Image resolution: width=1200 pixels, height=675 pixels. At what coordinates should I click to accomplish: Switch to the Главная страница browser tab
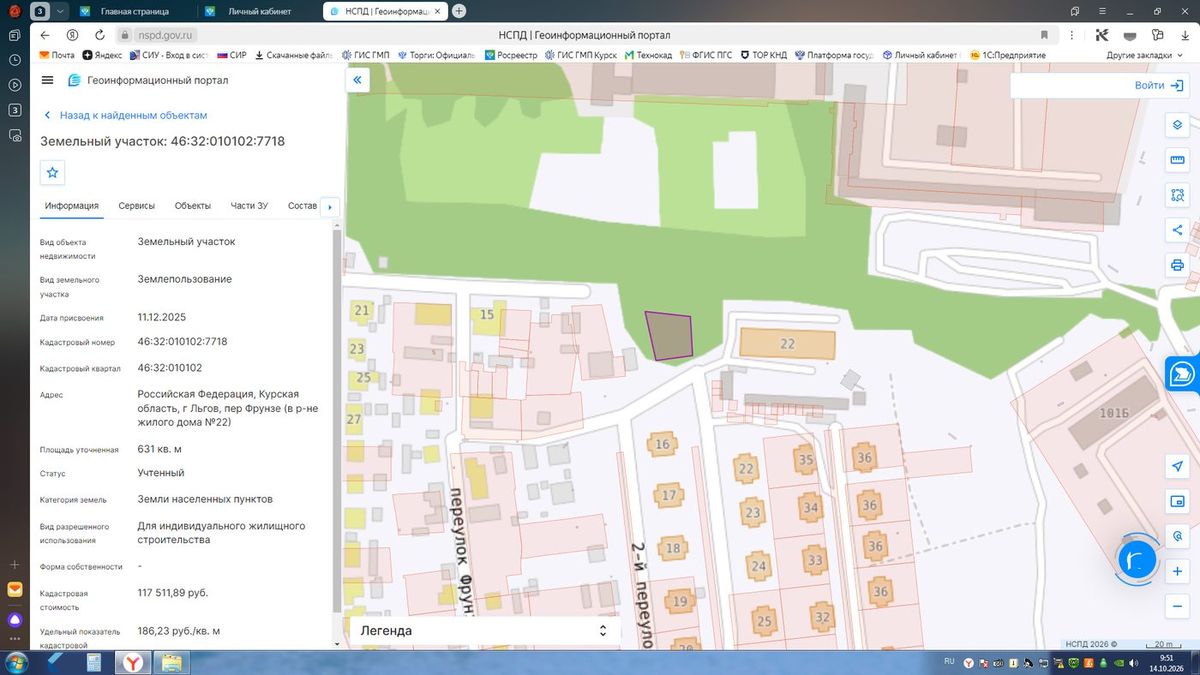[x=134, y=11]
